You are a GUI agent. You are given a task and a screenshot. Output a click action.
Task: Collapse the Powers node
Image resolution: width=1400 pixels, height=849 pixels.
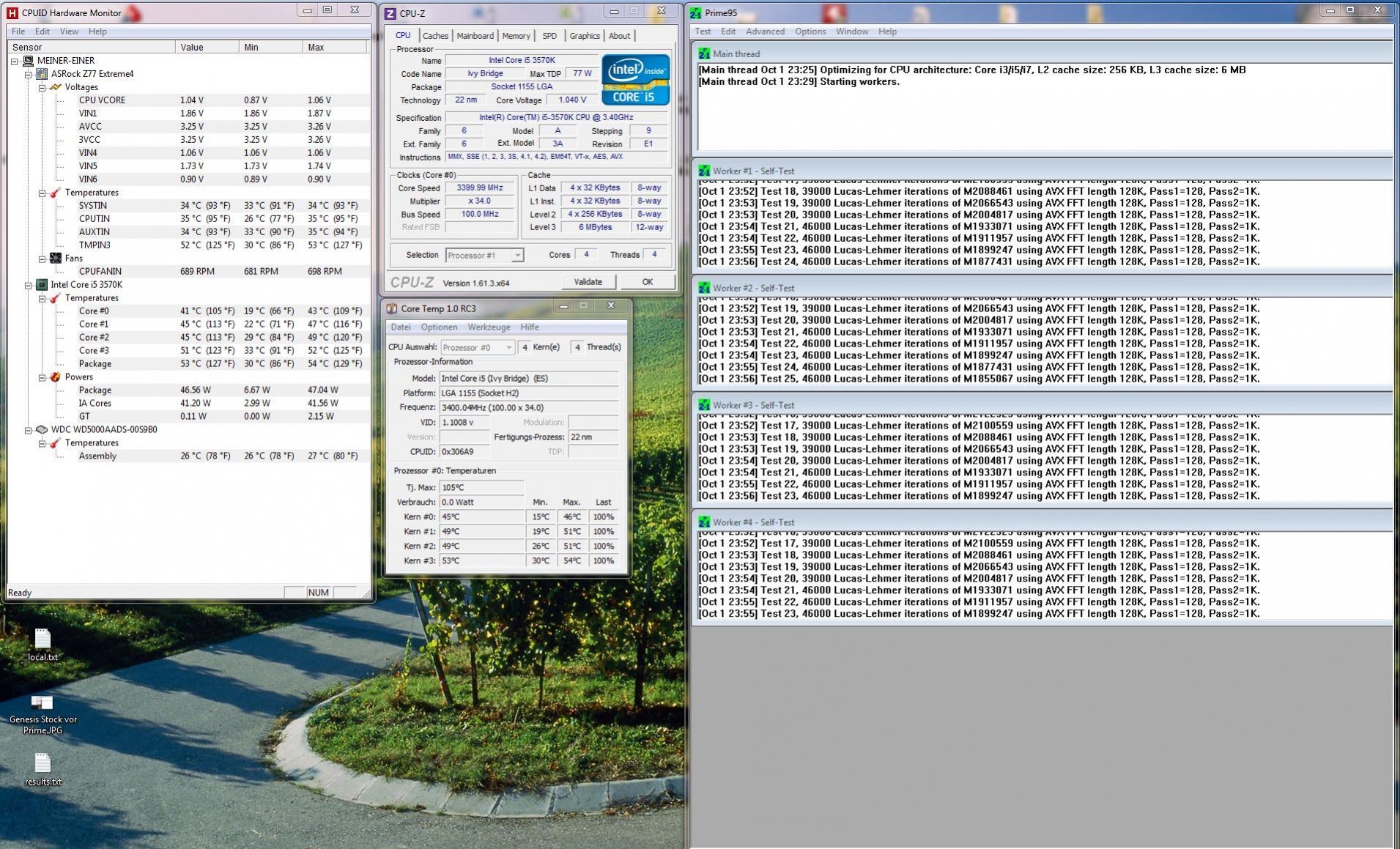click(x=42, y=378)
